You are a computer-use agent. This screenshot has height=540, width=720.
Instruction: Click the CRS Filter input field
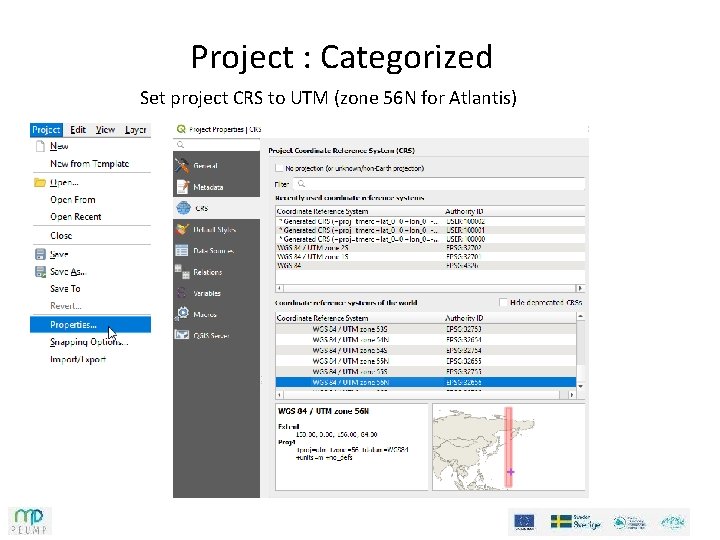(x=439, y=184)
